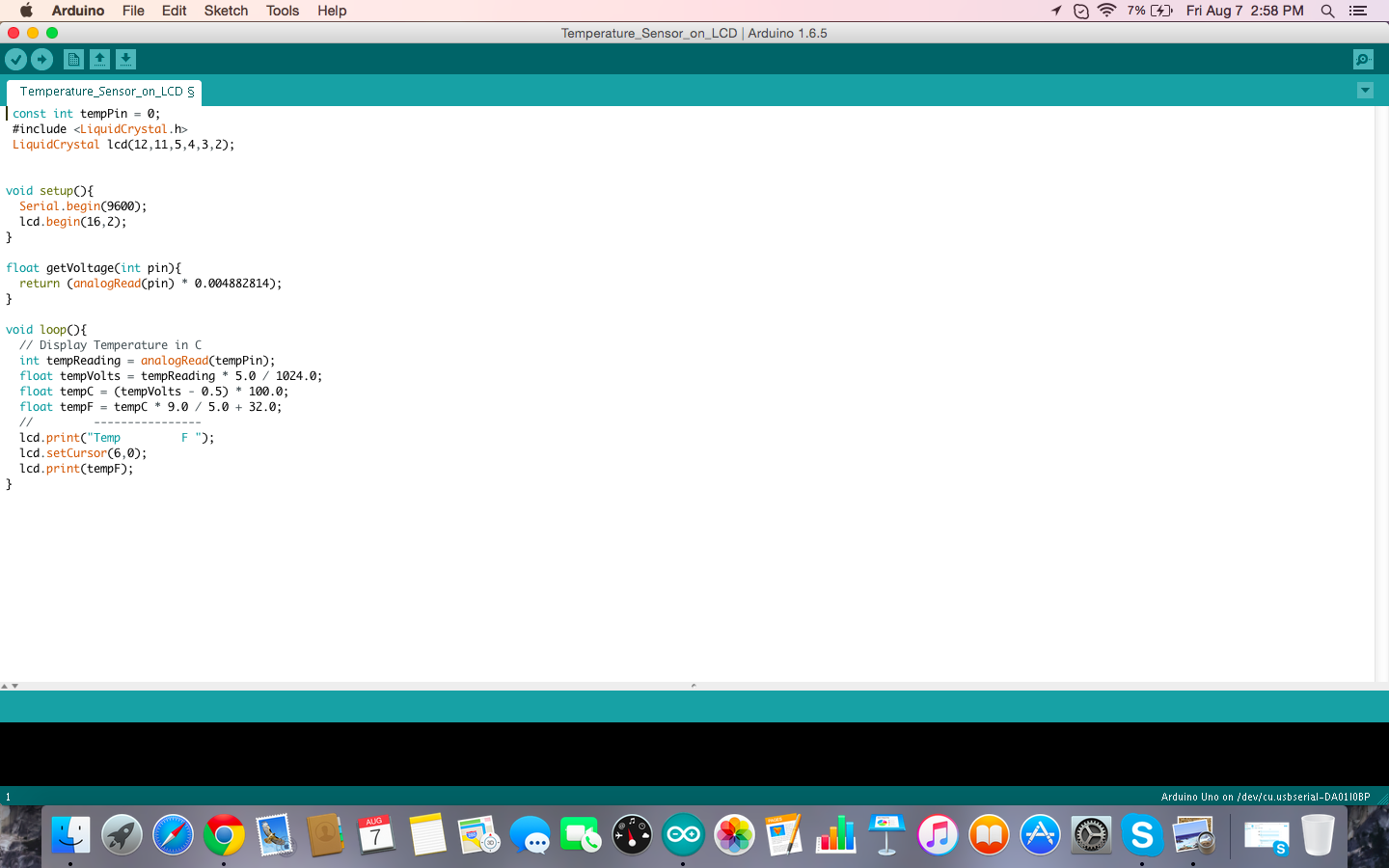Click the Verify checkmark button to compile
The image size is (1389, 868).
[x=16, y=59]
